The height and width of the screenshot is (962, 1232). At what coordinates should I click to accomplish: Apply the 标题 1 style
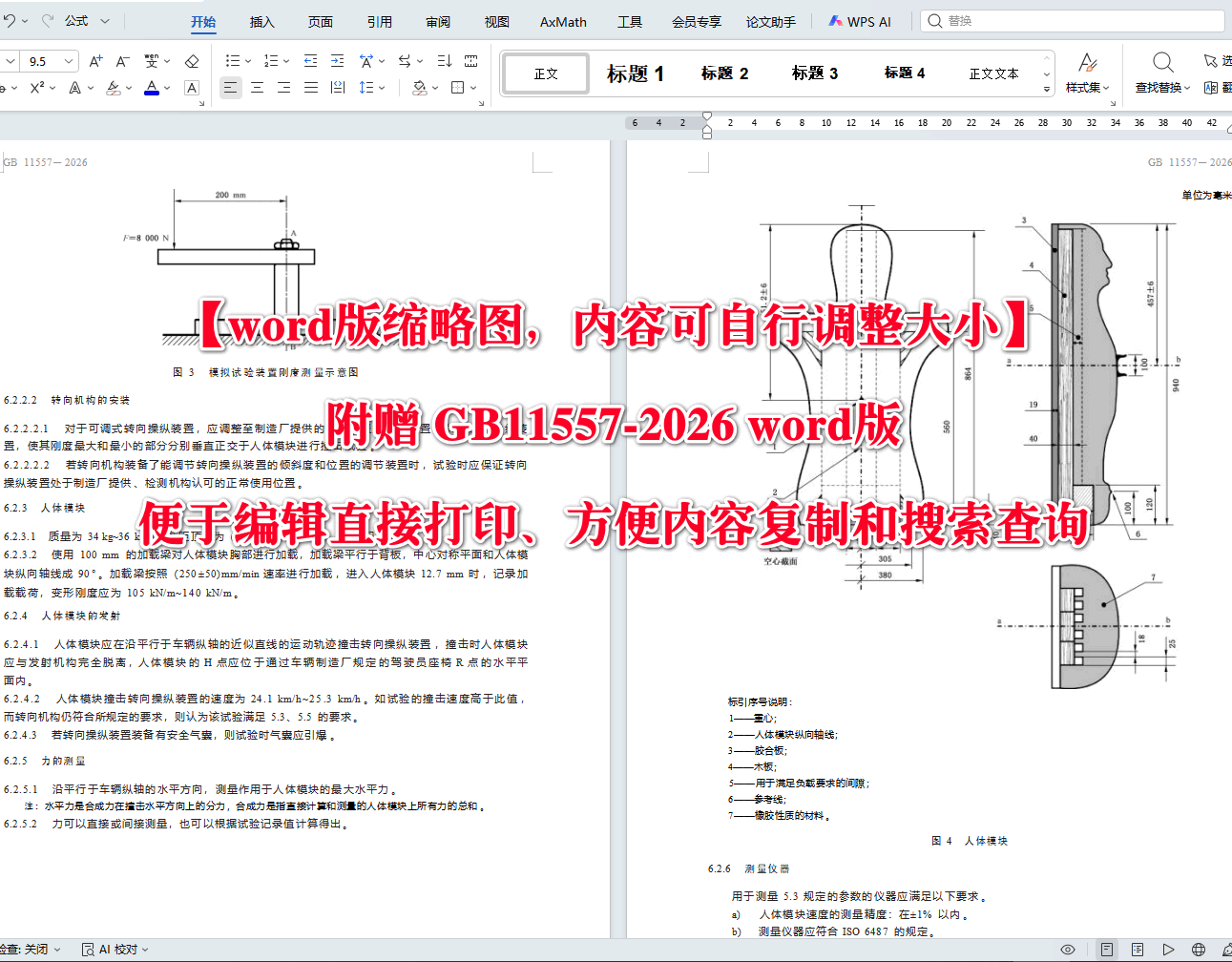click(635, 73)
